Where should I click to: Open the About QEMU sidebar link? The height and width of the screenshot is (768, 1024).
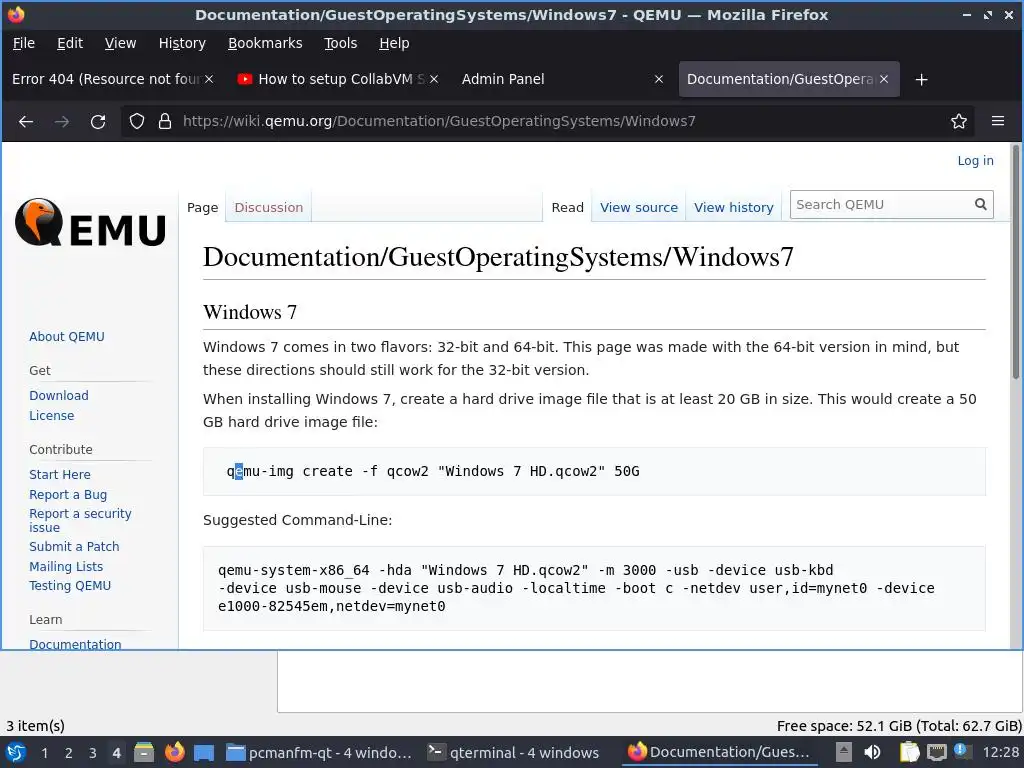(x=67, y=336)
